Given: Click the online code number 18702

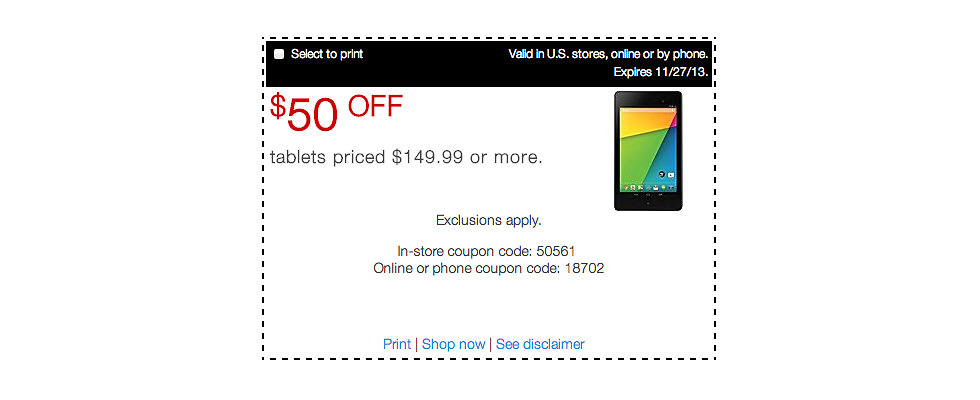Looking at the screenshot, I should point(583,269).
